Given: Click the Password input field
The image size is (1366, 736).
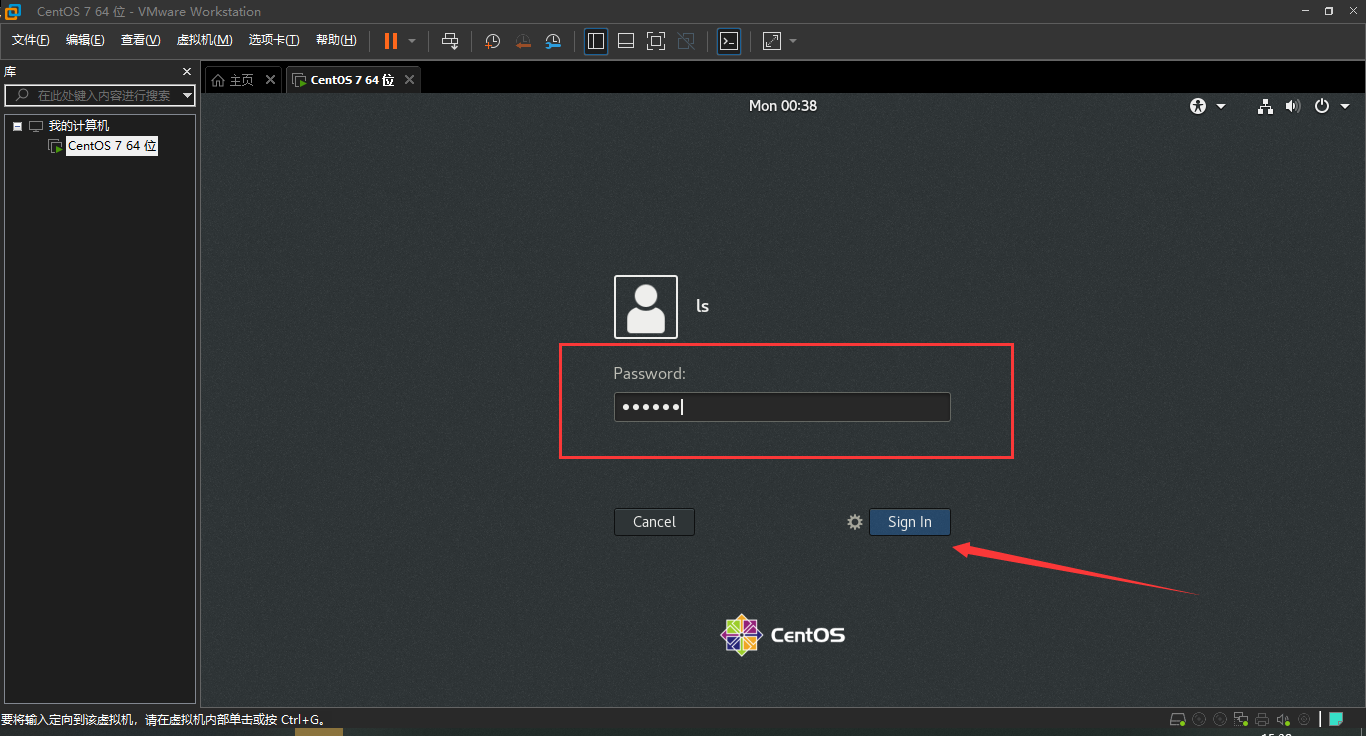Looking at the screenshot, I should 782,407.
